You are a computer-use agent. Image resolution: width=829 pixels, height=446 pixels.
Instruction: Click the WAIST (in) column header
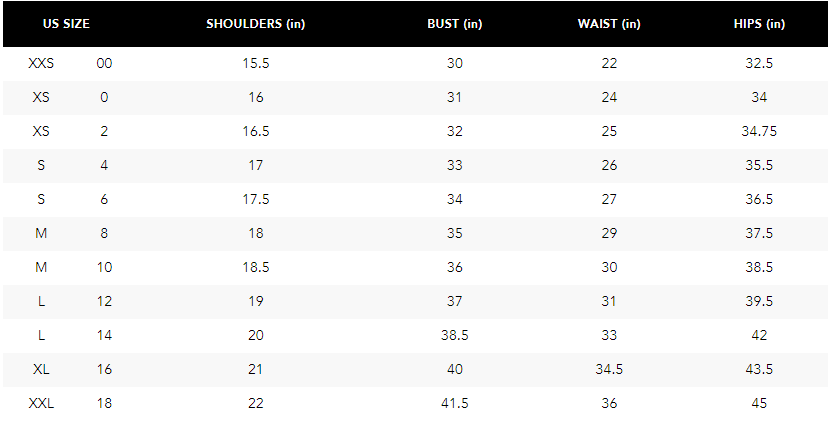tap(609, 24)
